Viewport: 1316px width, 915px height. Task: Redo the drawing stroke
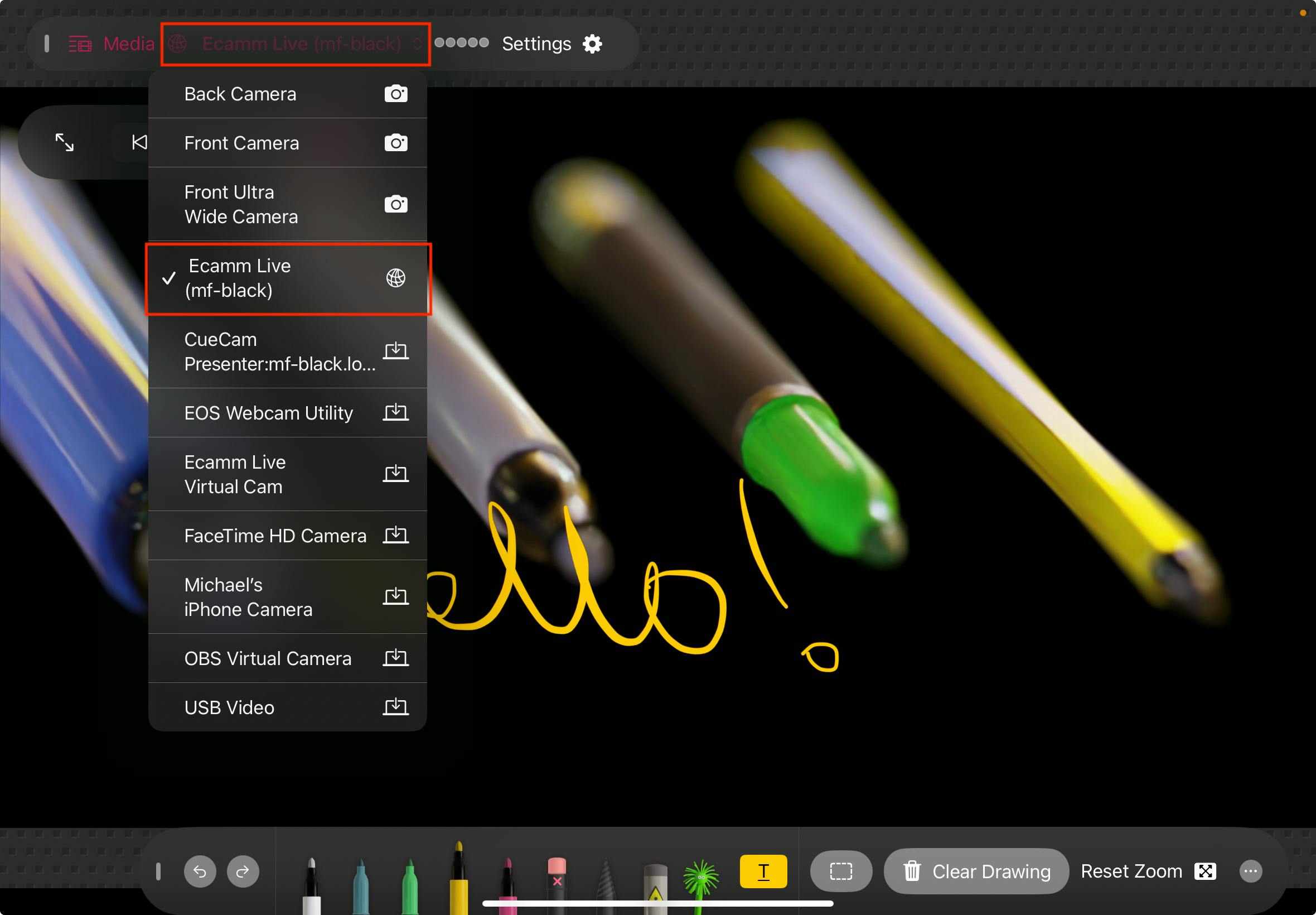[x=243, y=871]
